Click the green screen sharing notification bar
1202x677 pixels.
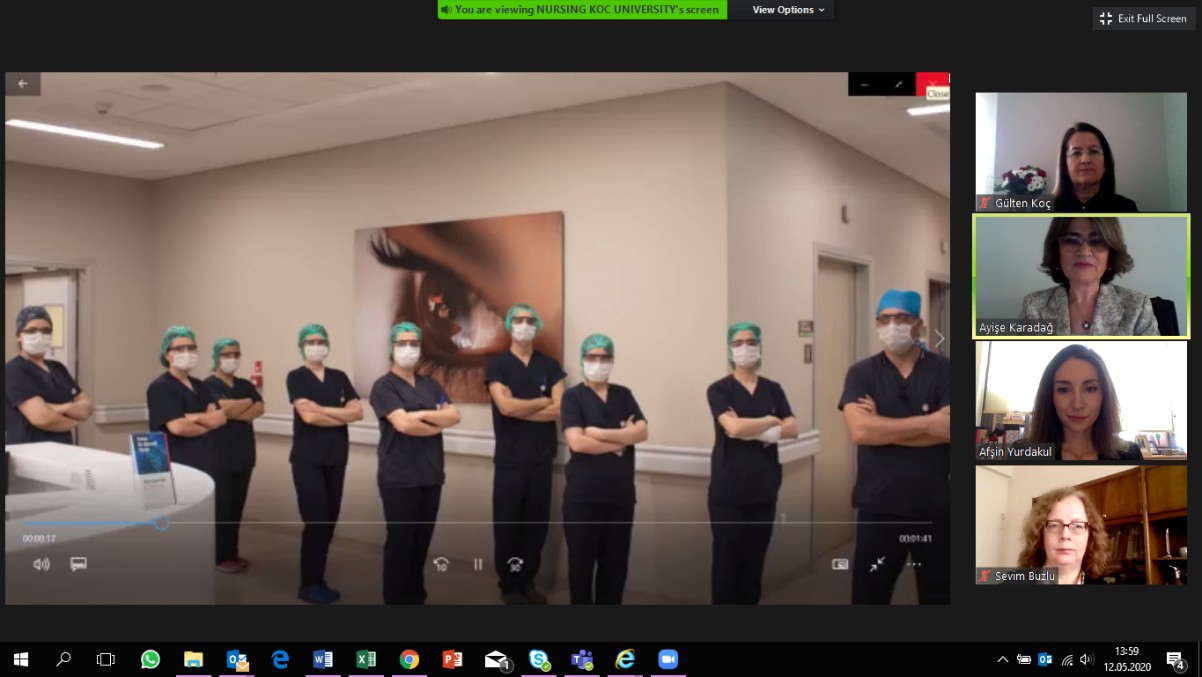pyautogui.click(x=582, y=10)
